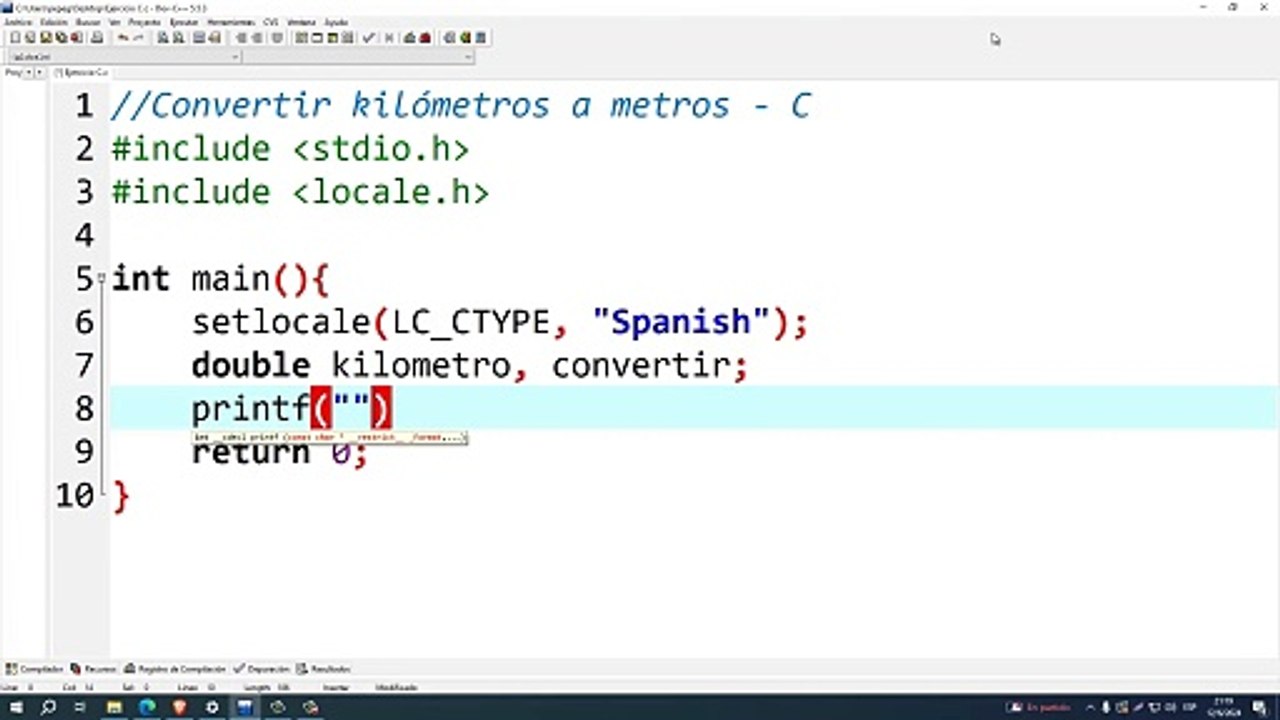Screen dimensions: 1280x720
Task: Click the taskbar clock and date
Action: pyautogui.click(x=1224, y=707)
